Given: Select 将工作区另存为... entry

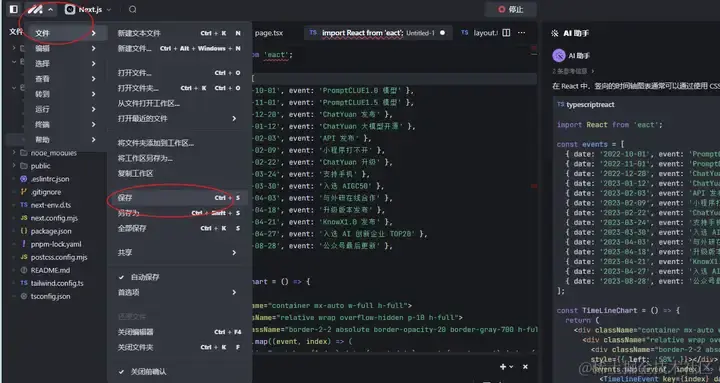Looking at the screenshot, I should (179, 158).
